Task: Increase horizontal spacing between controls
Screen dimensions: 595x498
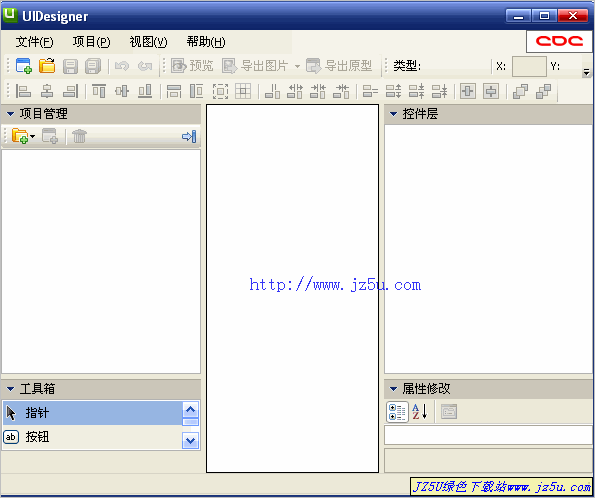Action: (x=295, y=91)
